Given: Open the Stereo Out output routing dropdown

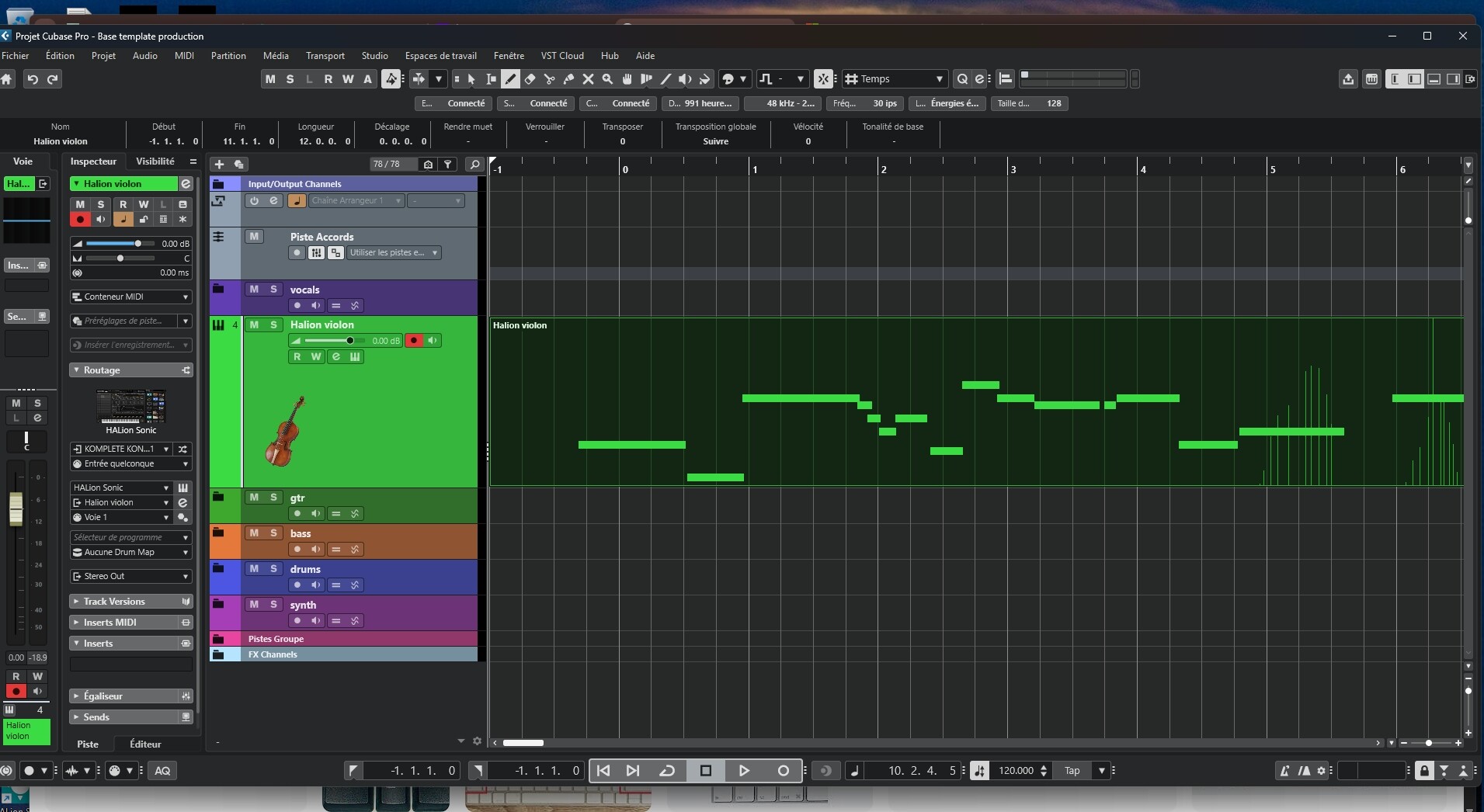Looking at the screenshot, I should (x=130, y=577).
